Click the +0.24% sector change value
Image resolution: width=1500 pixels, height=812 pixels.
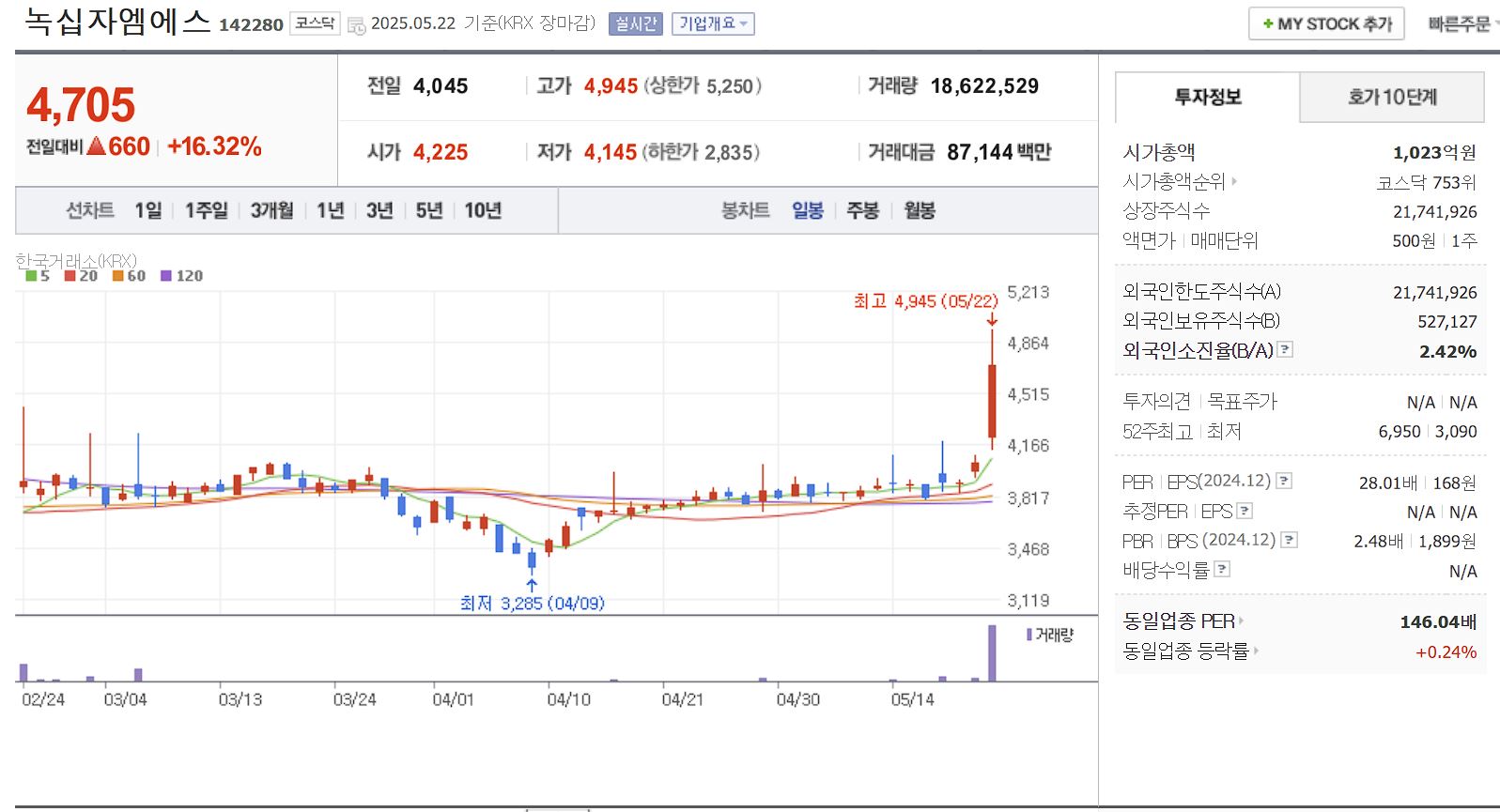coord(1446,651)
